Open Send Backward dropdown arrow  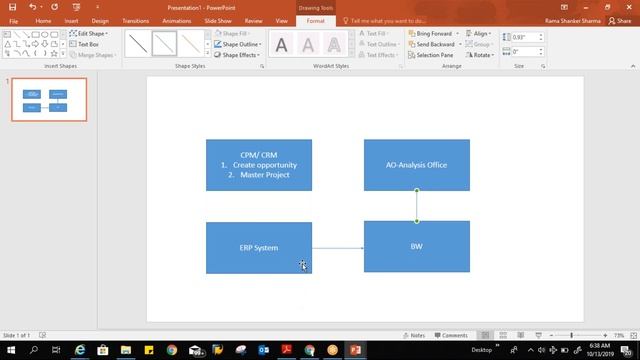[460, 44]
